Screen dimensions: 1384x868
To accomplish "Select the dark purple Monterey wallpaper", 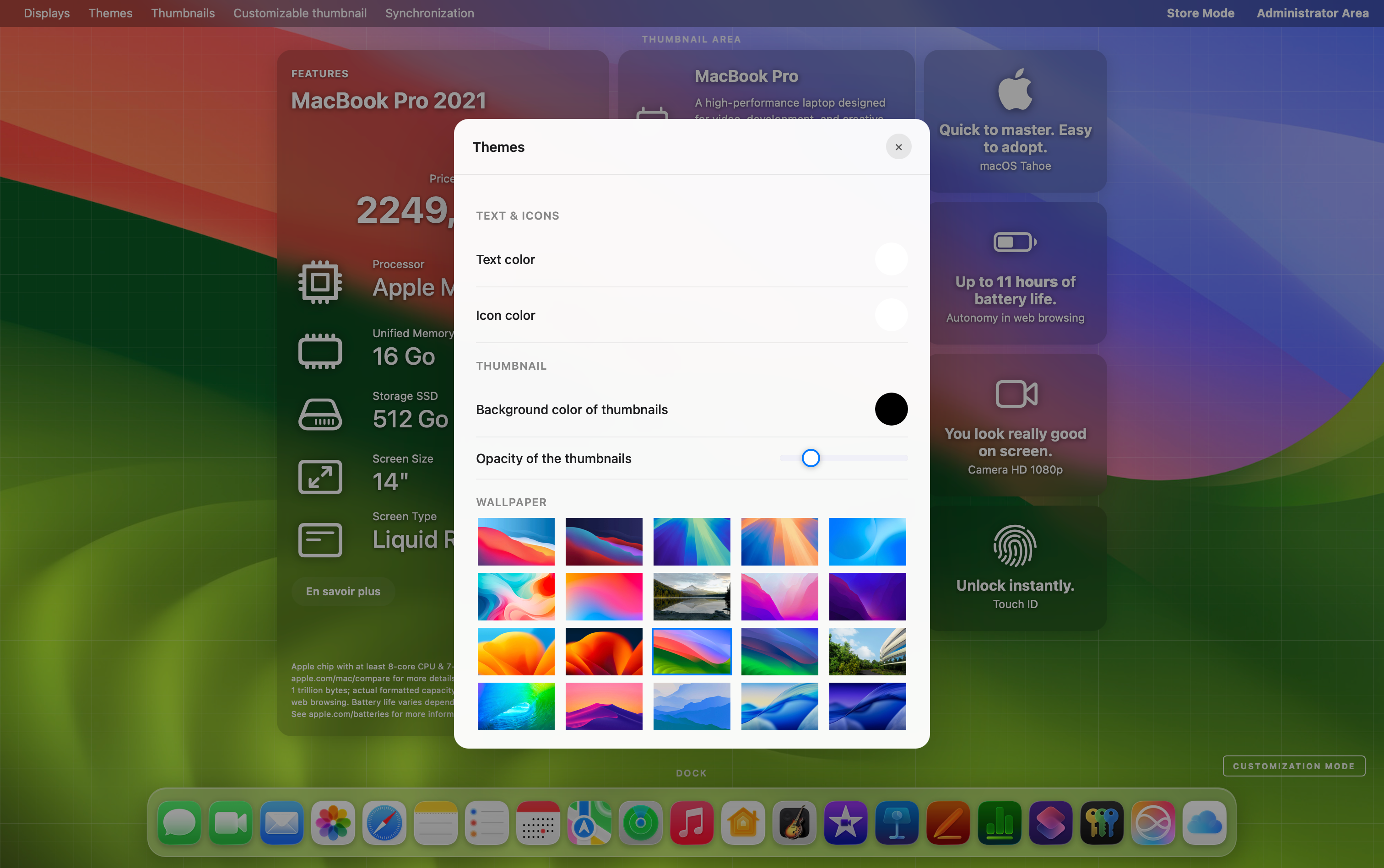I will (867, 597).
